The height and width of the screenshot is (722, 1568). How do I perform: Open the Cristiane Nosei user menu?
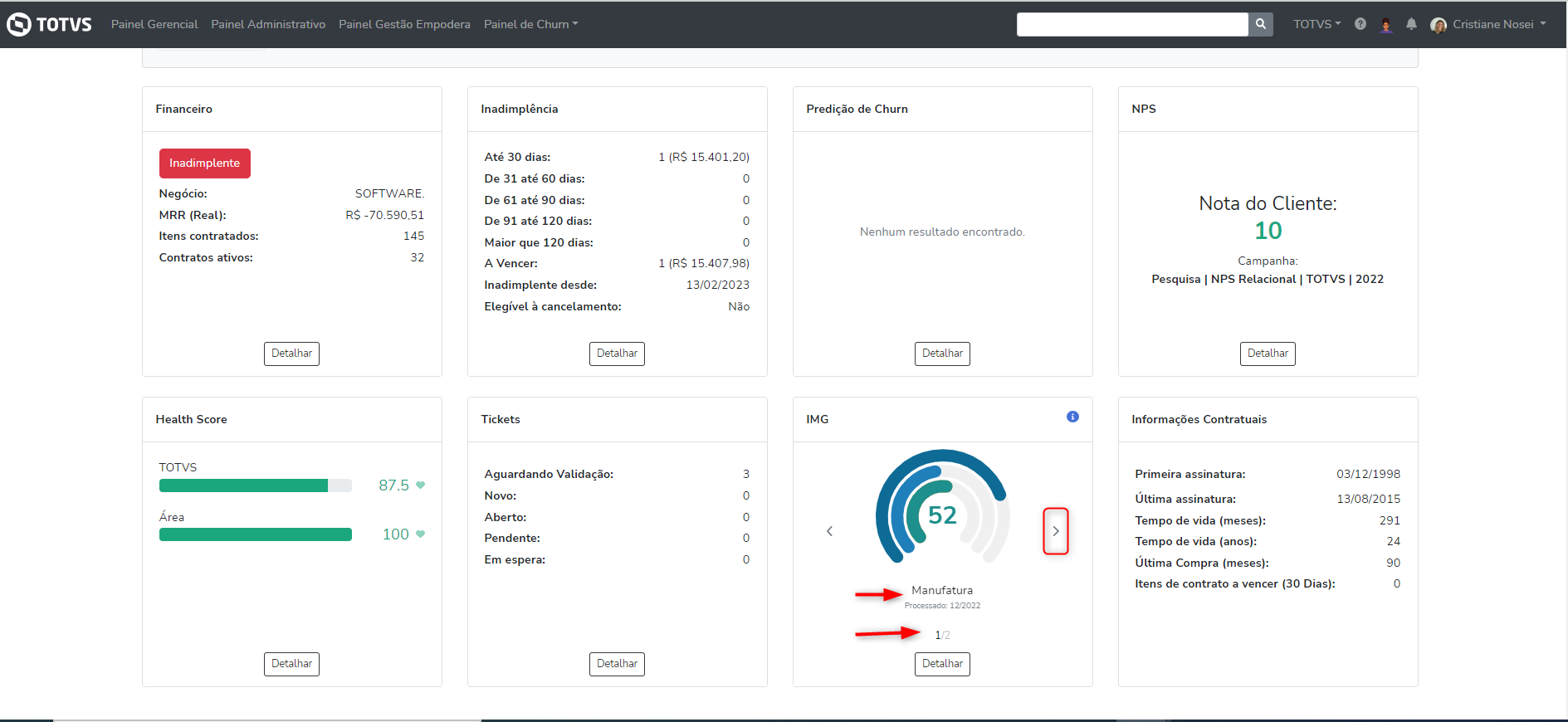(1499, 24)
